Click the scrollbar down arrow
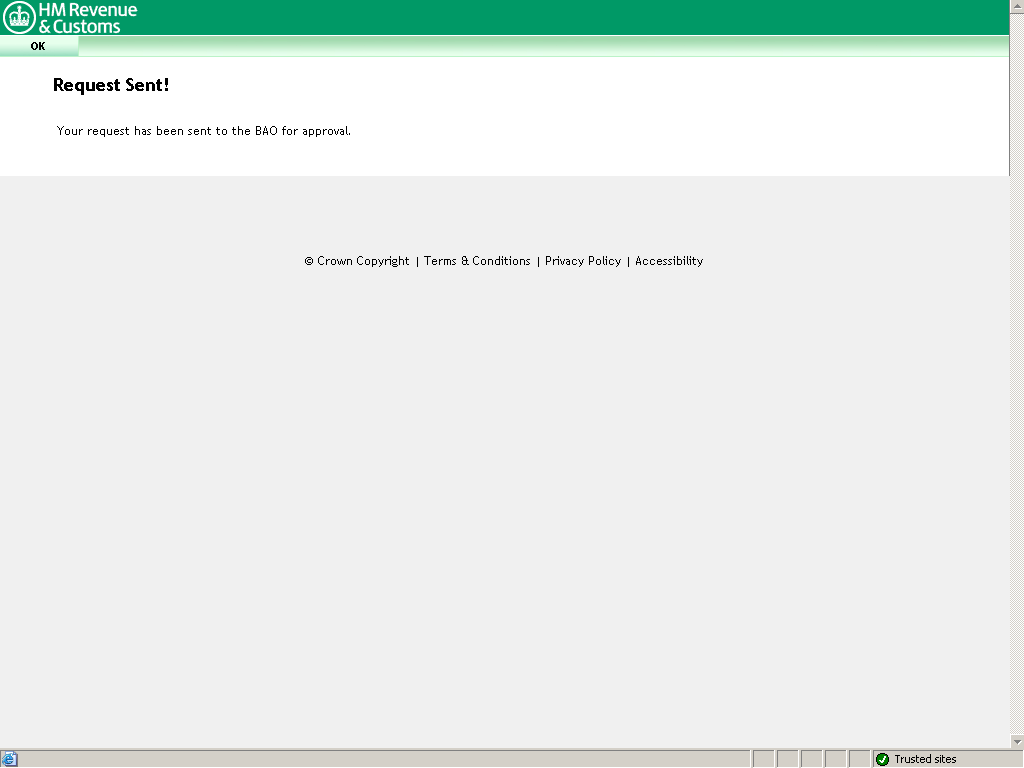 1016,741
